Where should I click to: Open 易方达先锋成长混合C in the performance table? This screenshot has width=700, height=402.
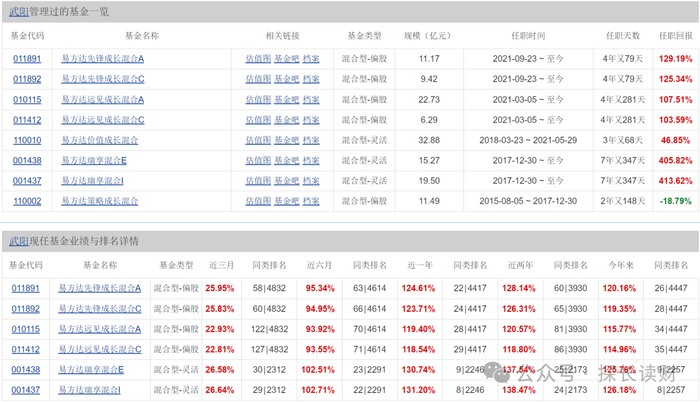(100, 309)
